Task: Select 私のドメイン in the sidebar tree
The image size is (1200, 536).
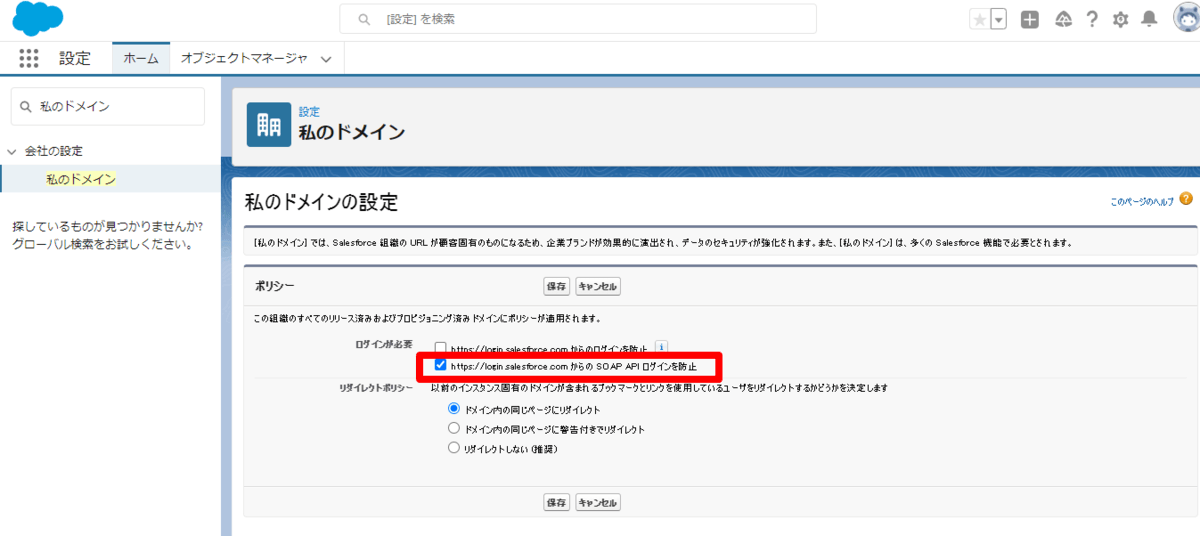Action: (81, 179)
